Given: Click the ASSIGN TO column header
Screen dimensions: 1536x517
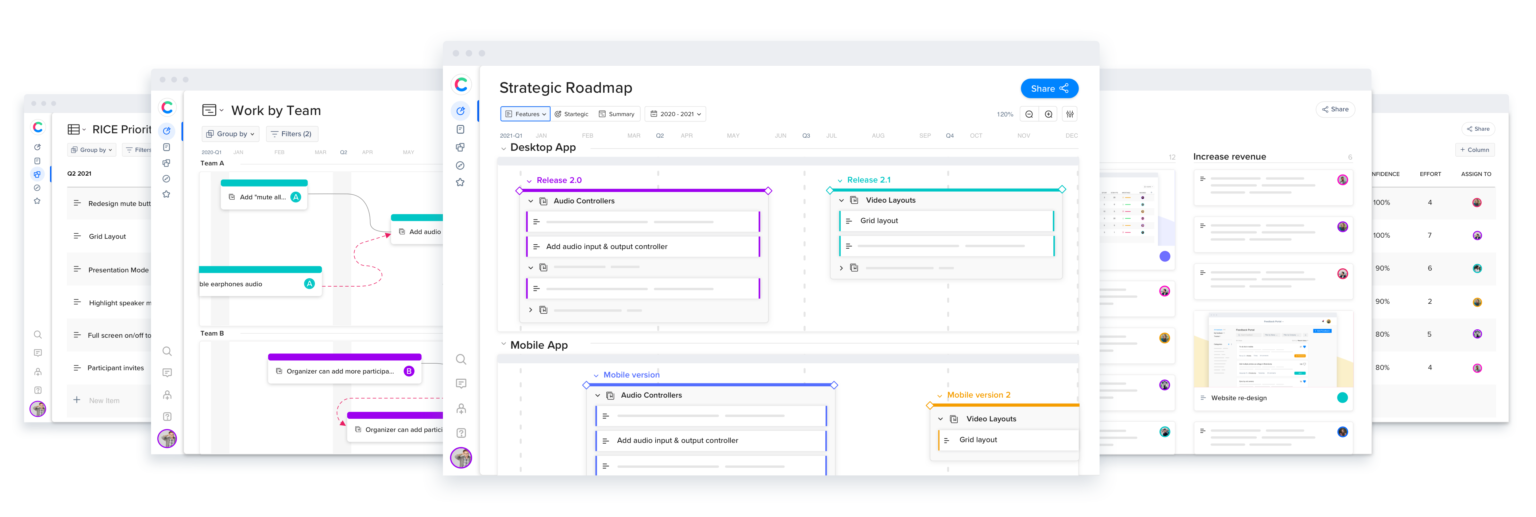Looking at the screenshot, I should coord(1476,174).
